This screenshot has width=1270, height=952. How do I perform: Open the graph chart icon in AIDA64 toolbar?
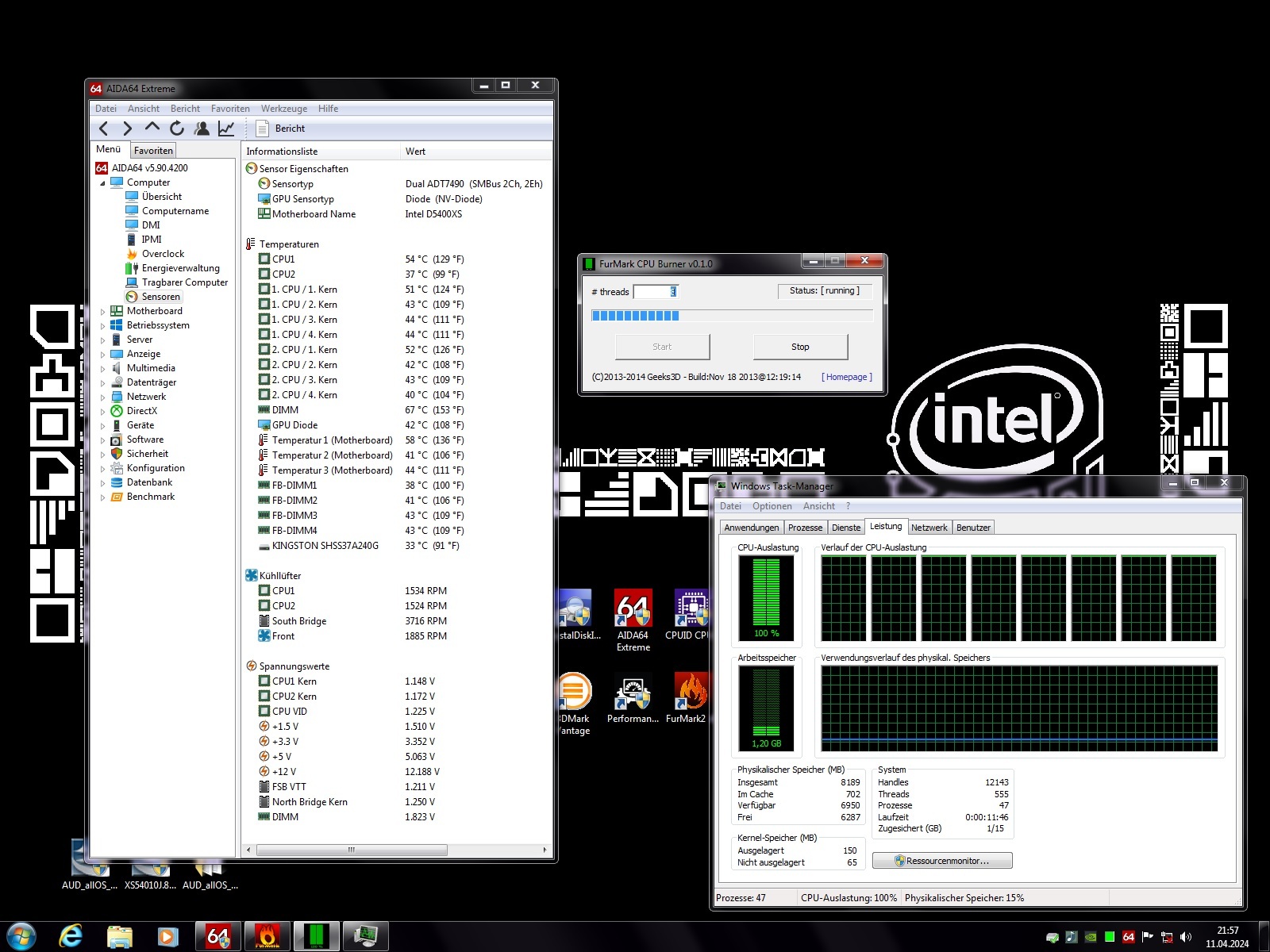coord(226,129)
